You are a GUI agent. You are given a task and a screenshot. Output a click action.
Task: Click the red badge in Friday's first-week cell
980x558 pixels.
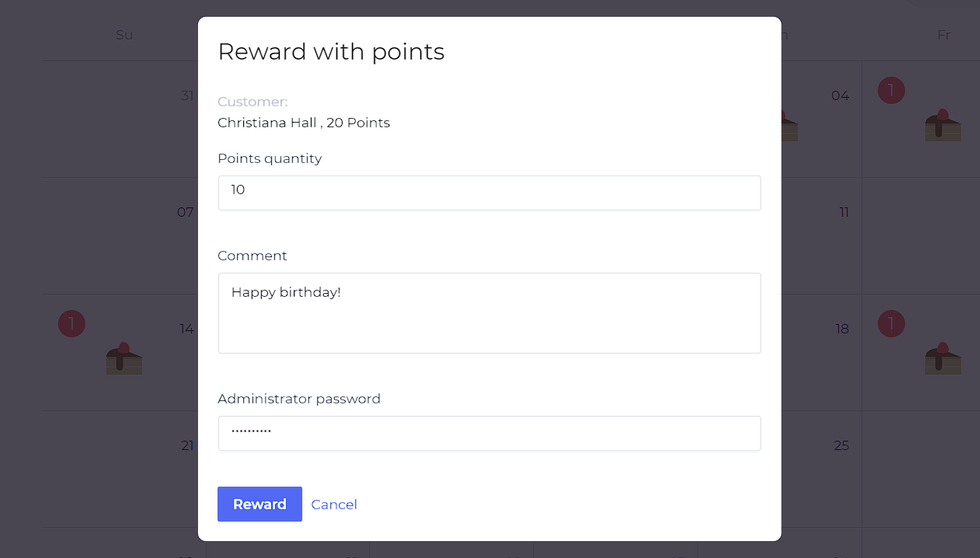click(x=891, y=91)
